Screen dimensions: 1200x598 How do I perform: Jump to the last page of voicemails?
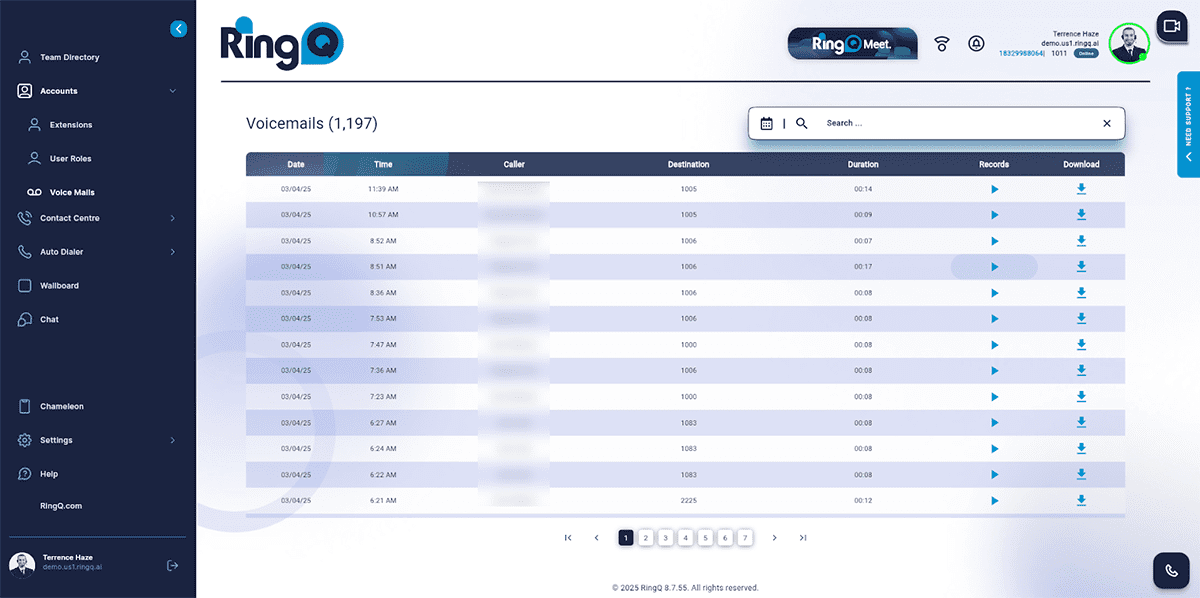click(803, 538)
